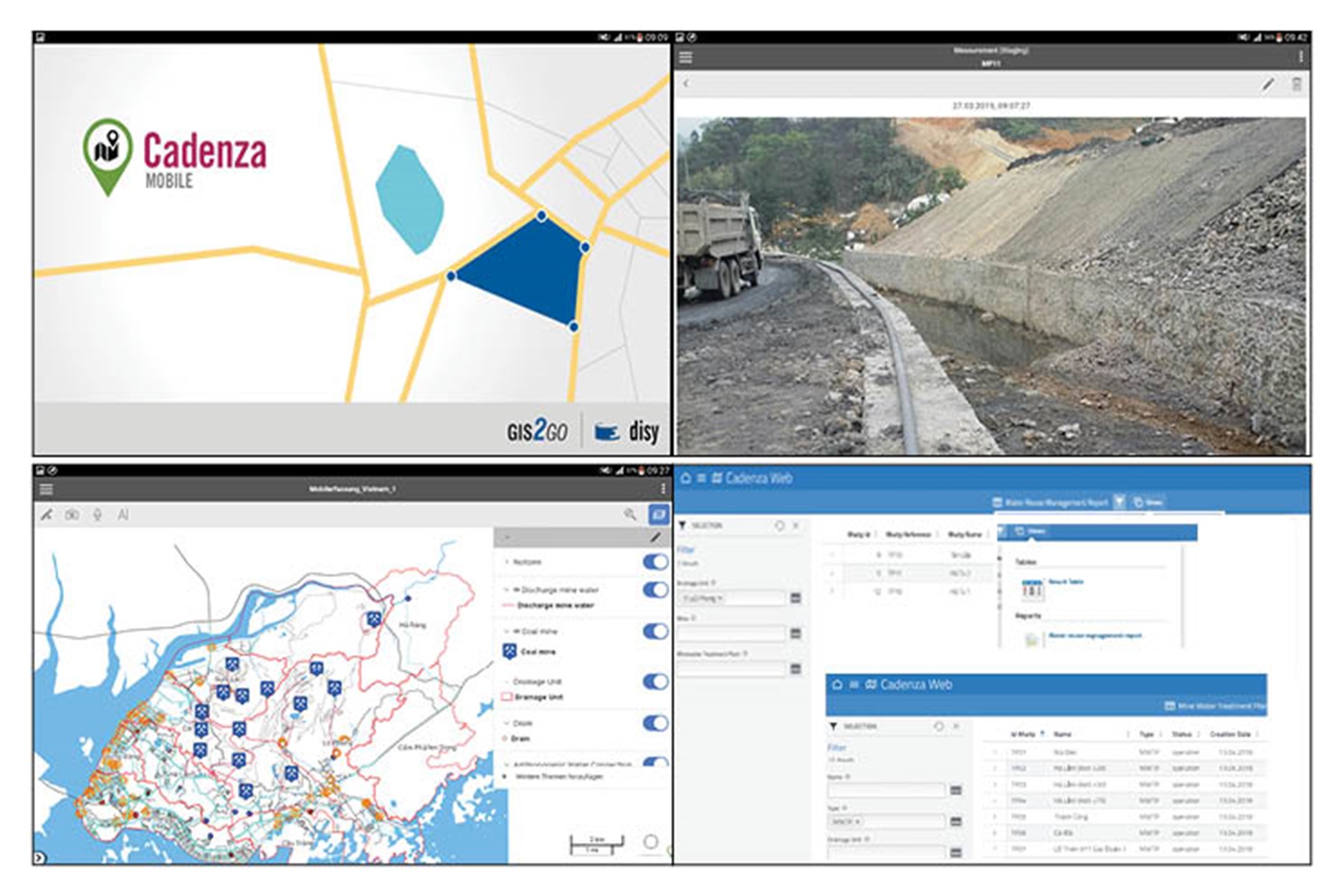
Task: Open the Name filter value picker
Action: (x=955, y=790)
